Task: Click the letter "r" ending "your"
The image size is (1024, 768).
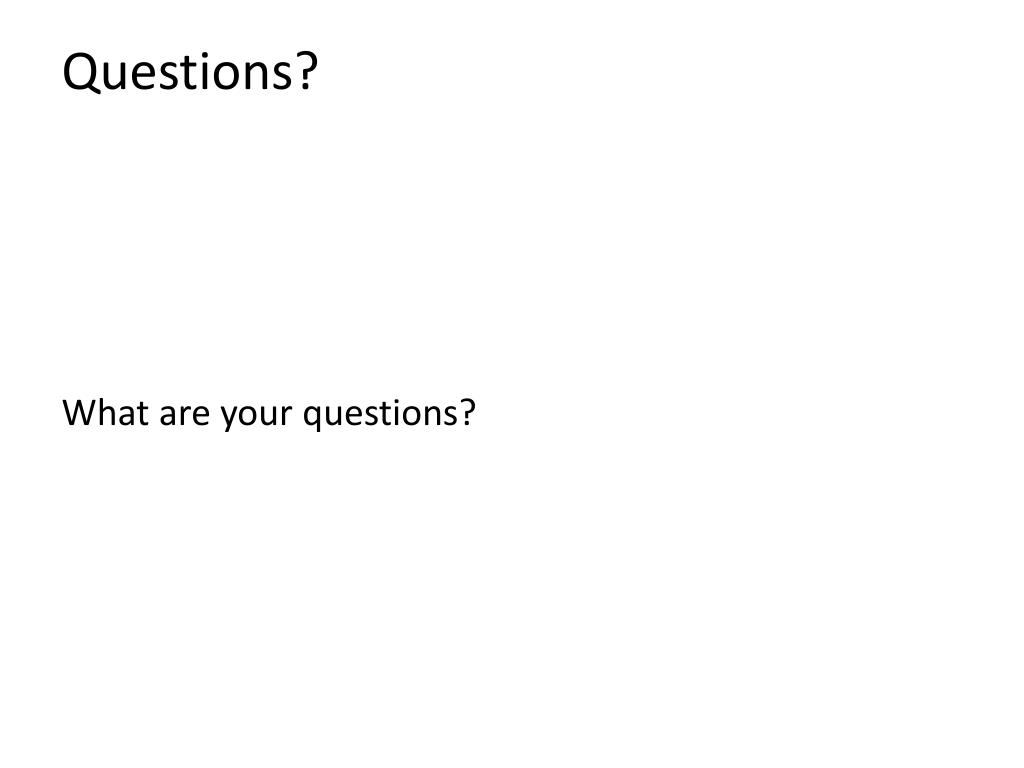Action: point(287,417)
